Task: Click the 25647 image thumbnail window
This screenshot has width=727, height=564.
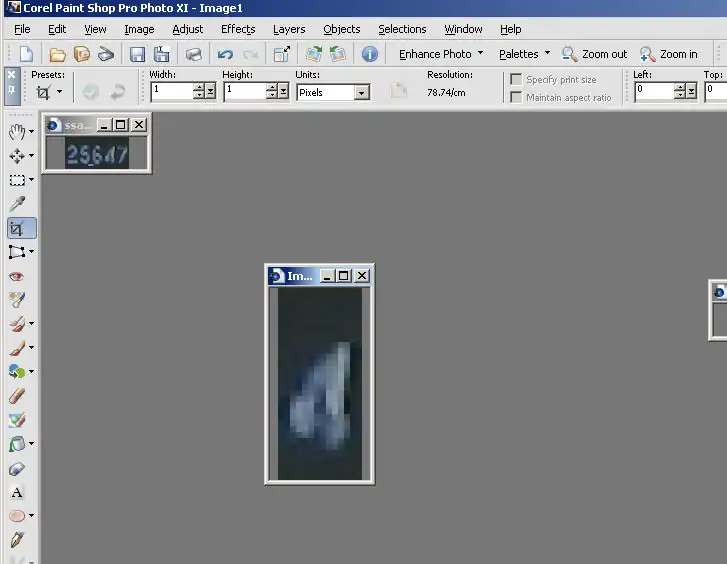Action: (x=96, y=153)
